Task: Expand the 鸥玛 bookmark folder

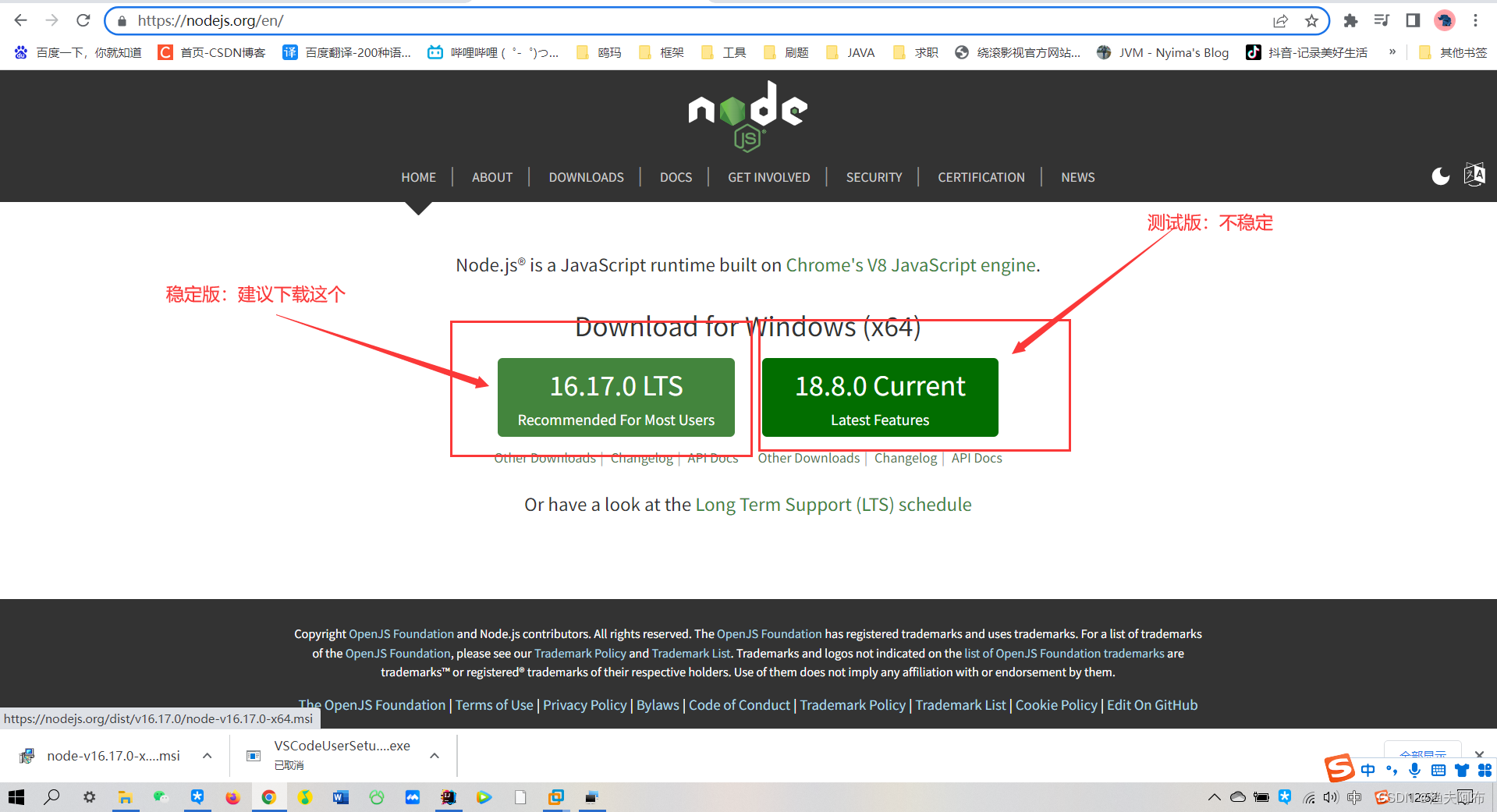Action: tap(598, 52)
